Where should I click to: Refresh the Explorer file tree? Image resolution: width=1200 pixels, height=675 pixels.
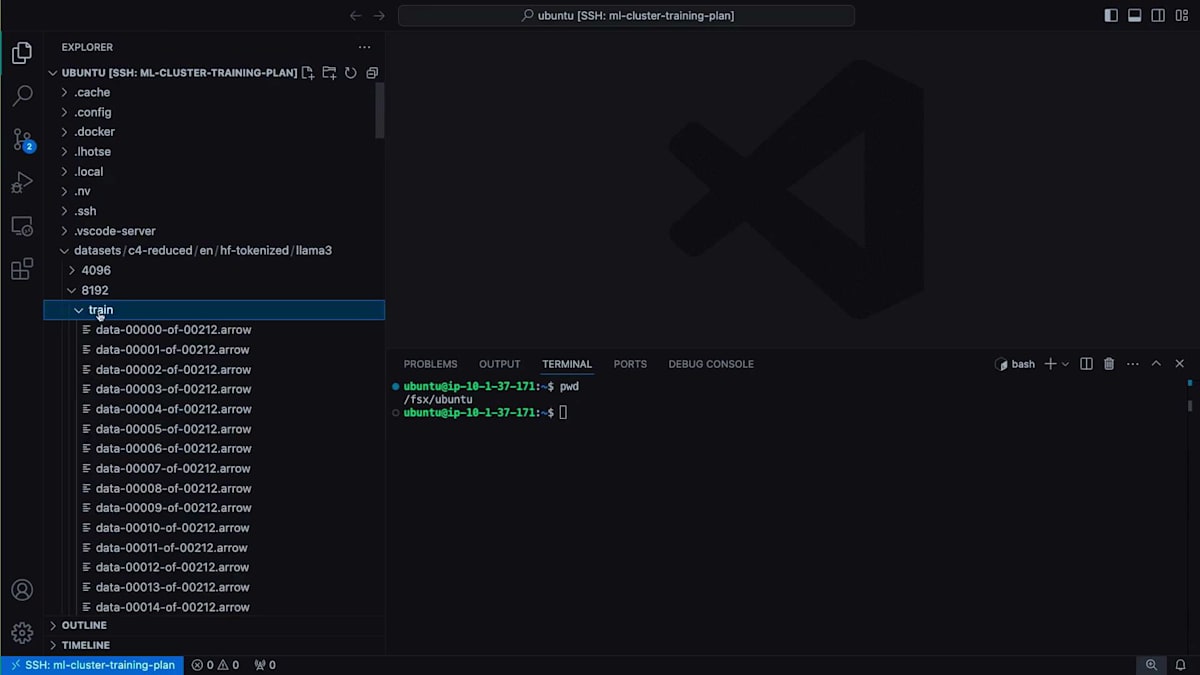(x=351, y=73)
